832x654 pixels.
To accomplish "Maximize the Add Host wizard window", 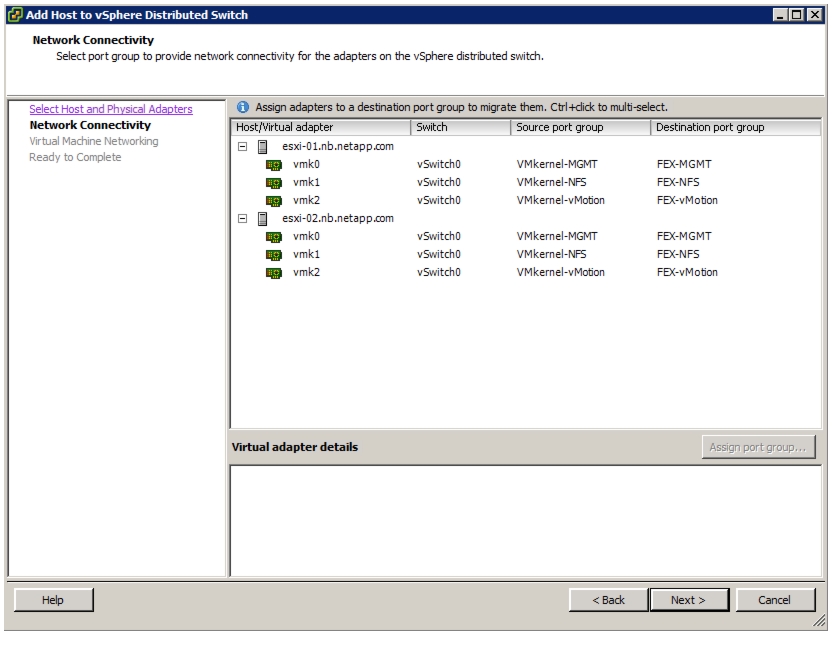I will click(x=796, y=15).
